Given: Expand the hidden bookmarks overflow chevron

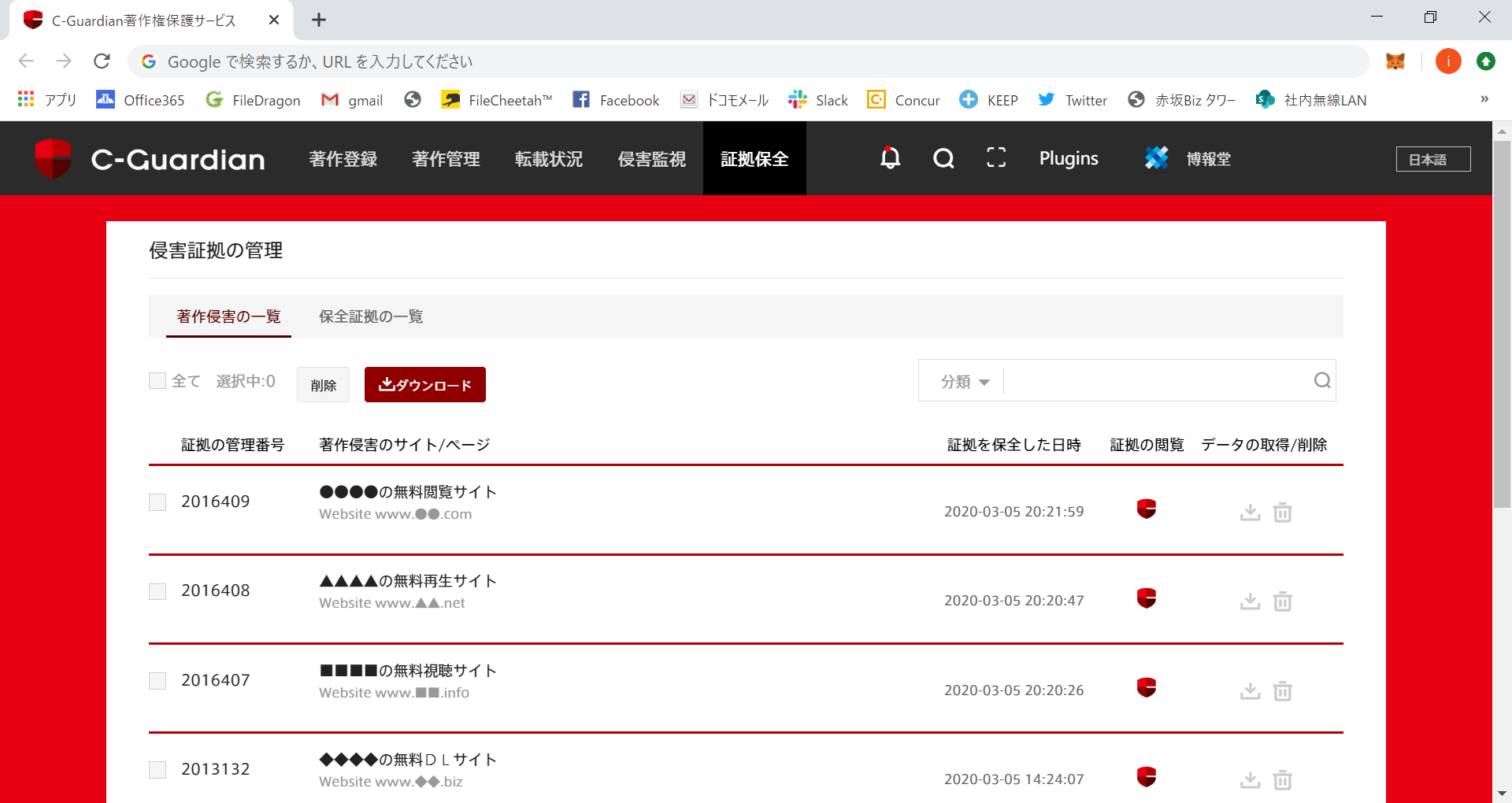Looking at the screenshot, I should pyautogui.click(x=1484, y=99).
